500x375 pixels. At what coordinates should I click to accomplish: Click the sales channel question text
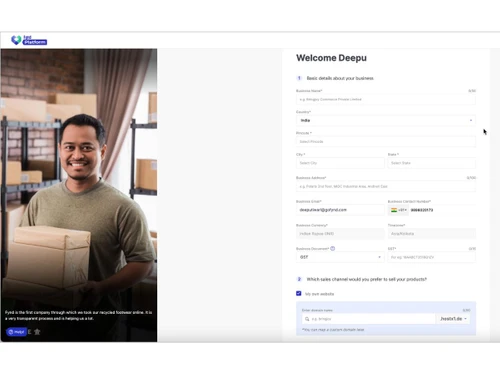click(367, 279)
